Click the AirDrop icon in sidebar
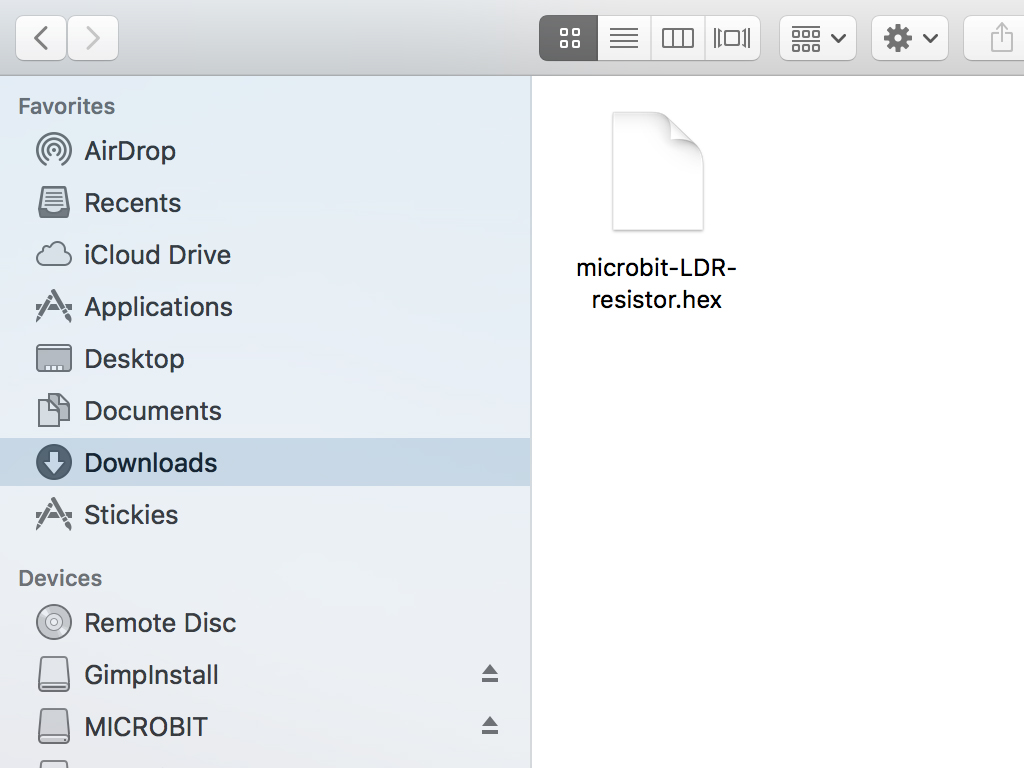1024x768 pixels. click(x=54, y=151)
